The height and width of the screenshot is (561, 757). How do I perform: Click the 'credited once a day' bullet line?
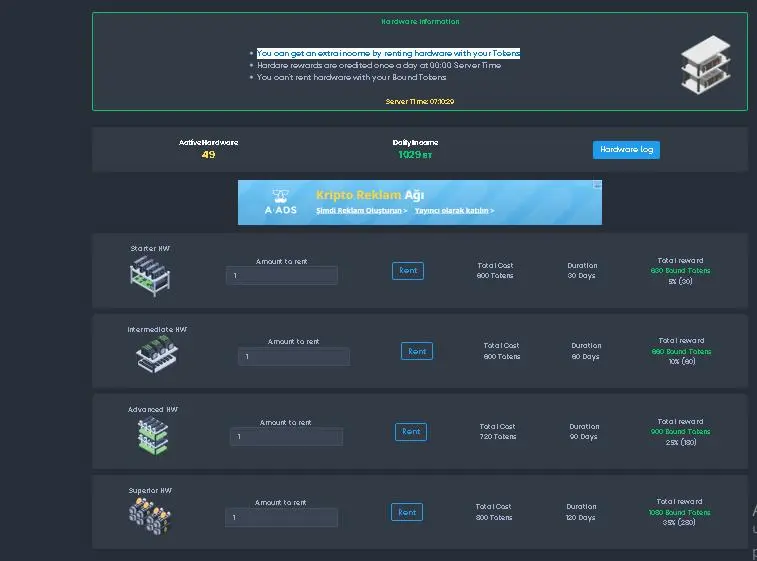[x=379, y=65]
